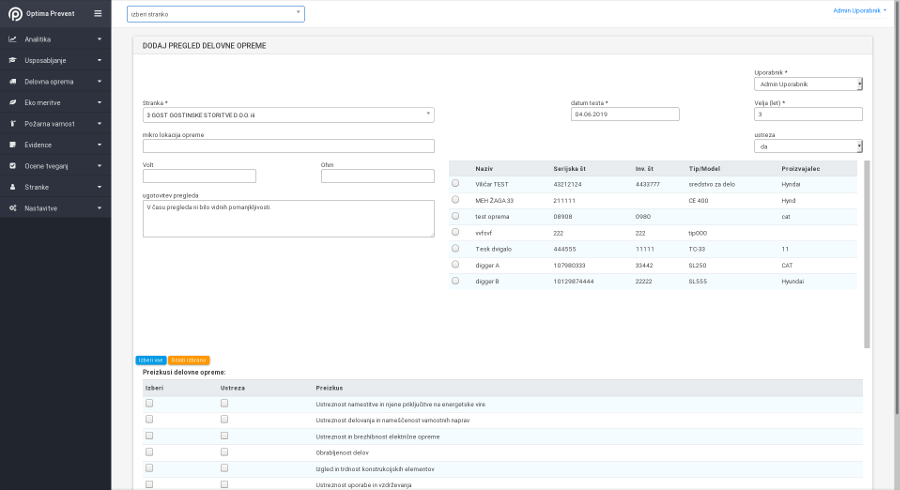This screenshot has height=490, width=900.
Task: Check Ustreza for 'Obrabljenost delov'
Action: click(x=224, y=452)
